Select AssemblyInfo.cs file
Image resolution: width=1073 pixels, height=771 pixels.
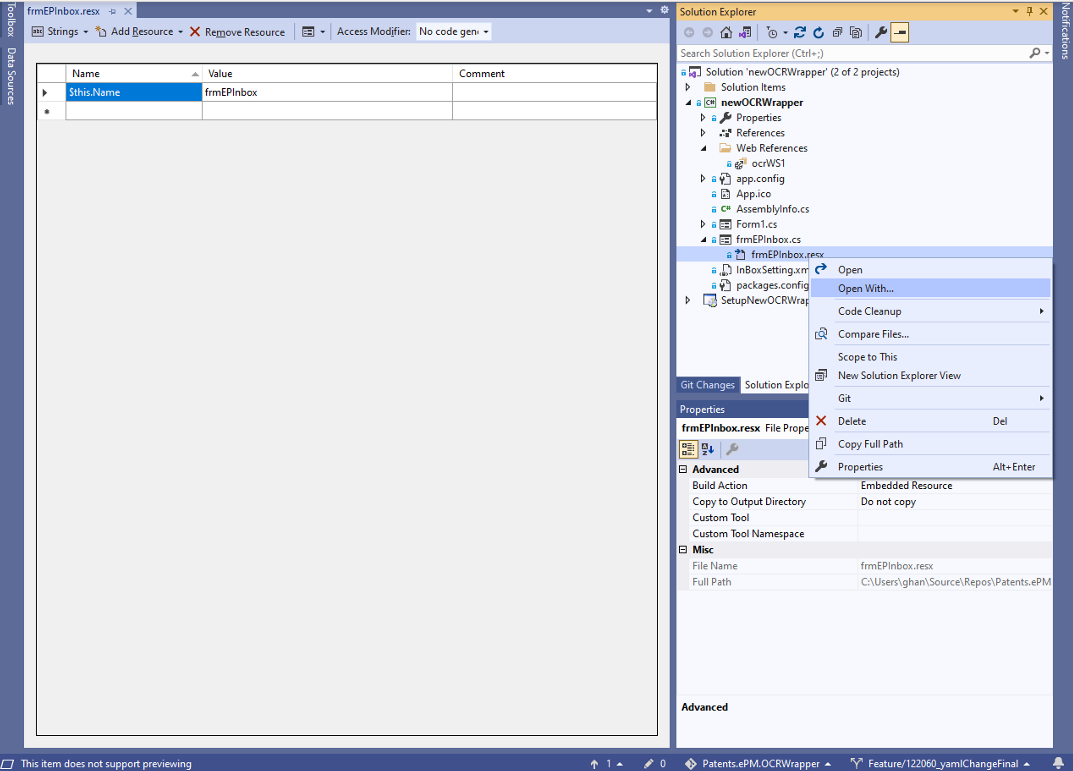772,209
